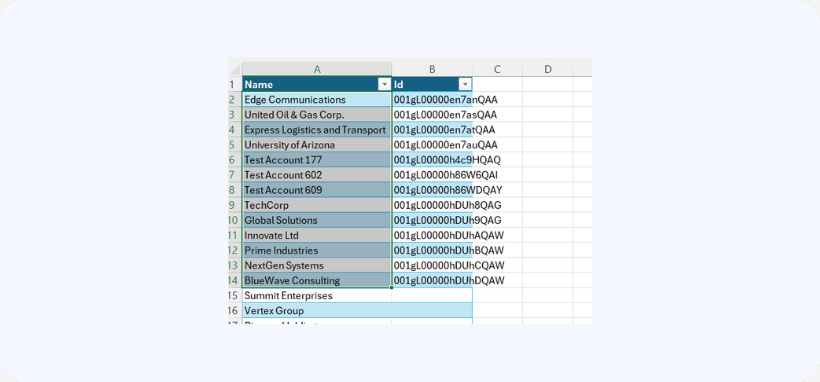Click Id value 001gL00000hDUh8QAG

448,205
